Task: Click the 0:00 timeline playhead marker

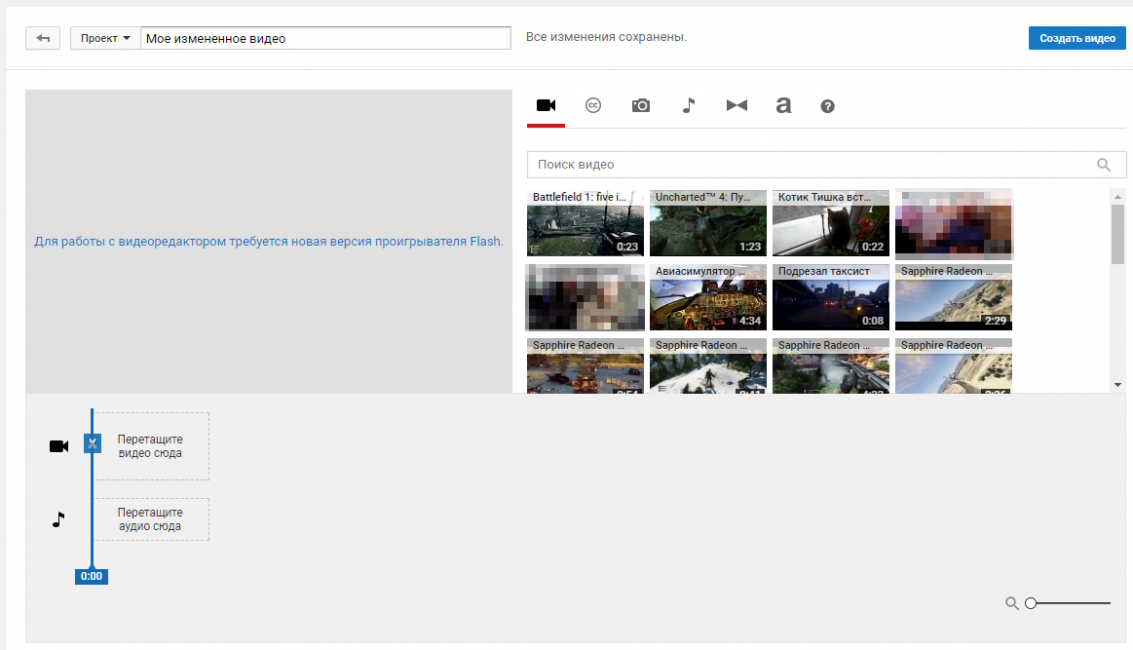Action: pos(91,576)
